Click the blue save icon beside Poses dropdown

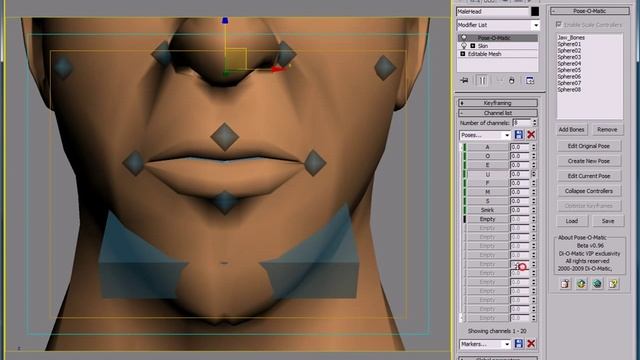(x=519, y=135)
